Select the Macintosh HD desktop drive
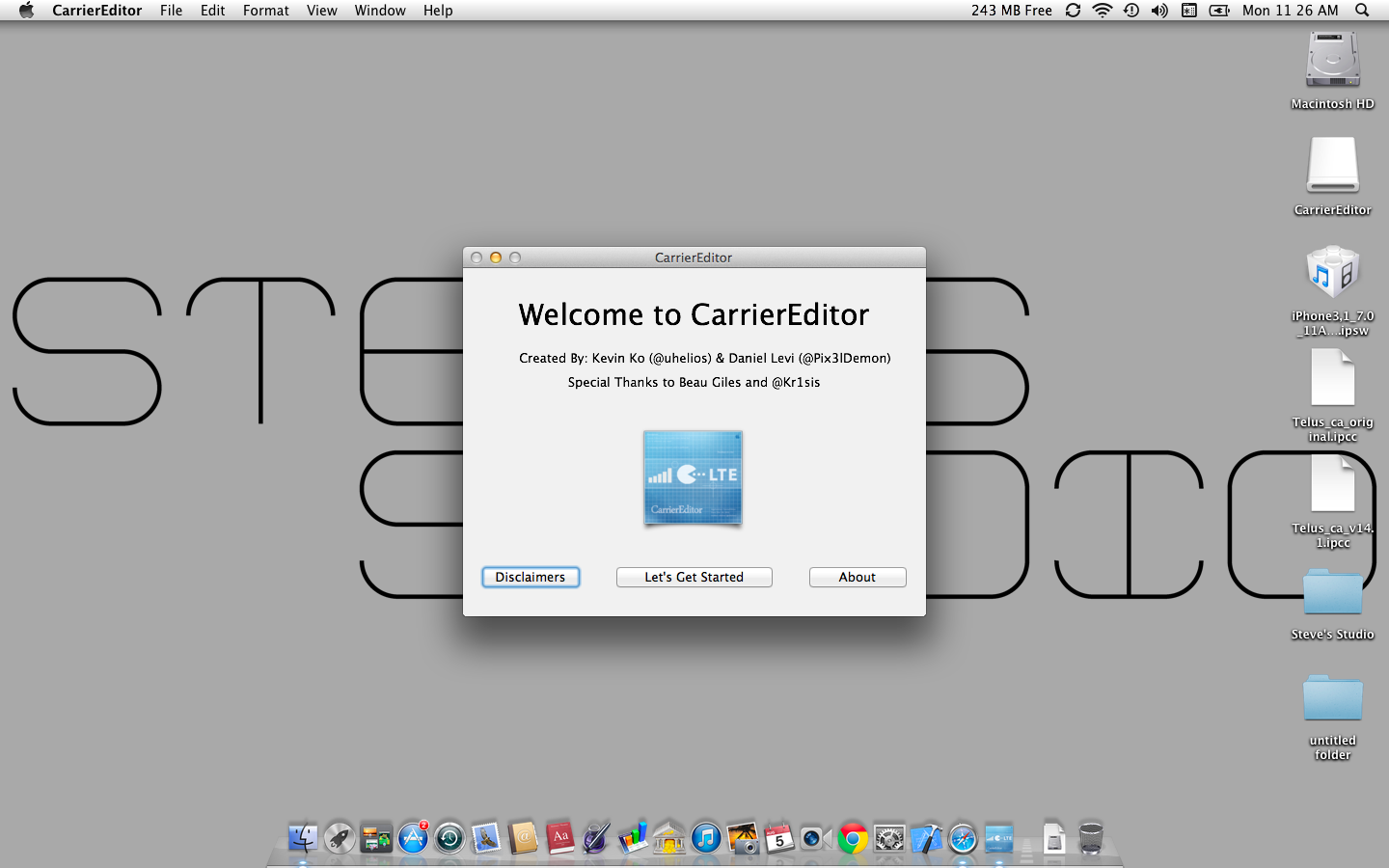This screenshot has width=1389, height=868. pyautogui.click(x=1333, y=70)
